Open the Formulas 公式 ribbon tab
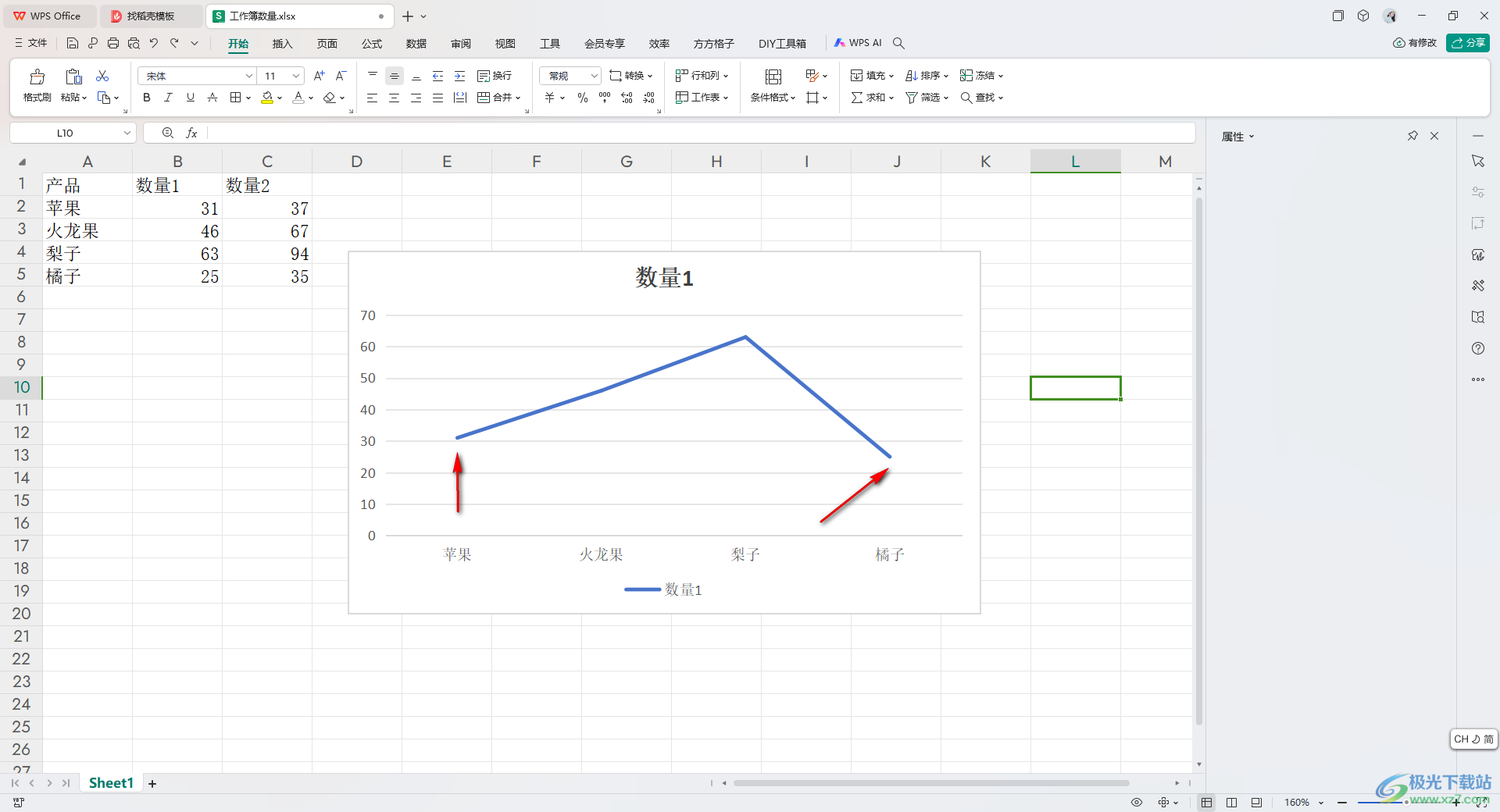The image size is (1500, 812). coord(372,44)
